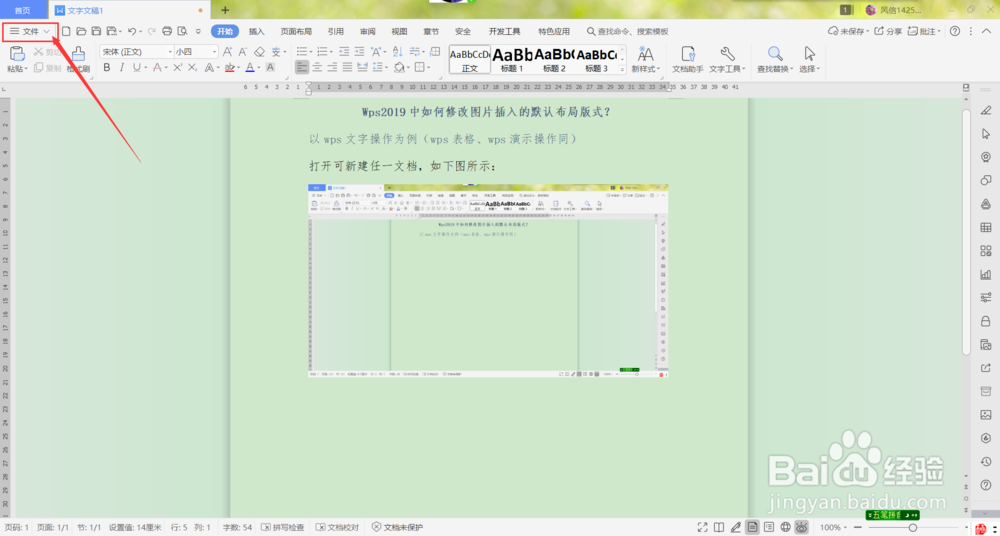Toggle Bold formatting

[x=107, y=67]
